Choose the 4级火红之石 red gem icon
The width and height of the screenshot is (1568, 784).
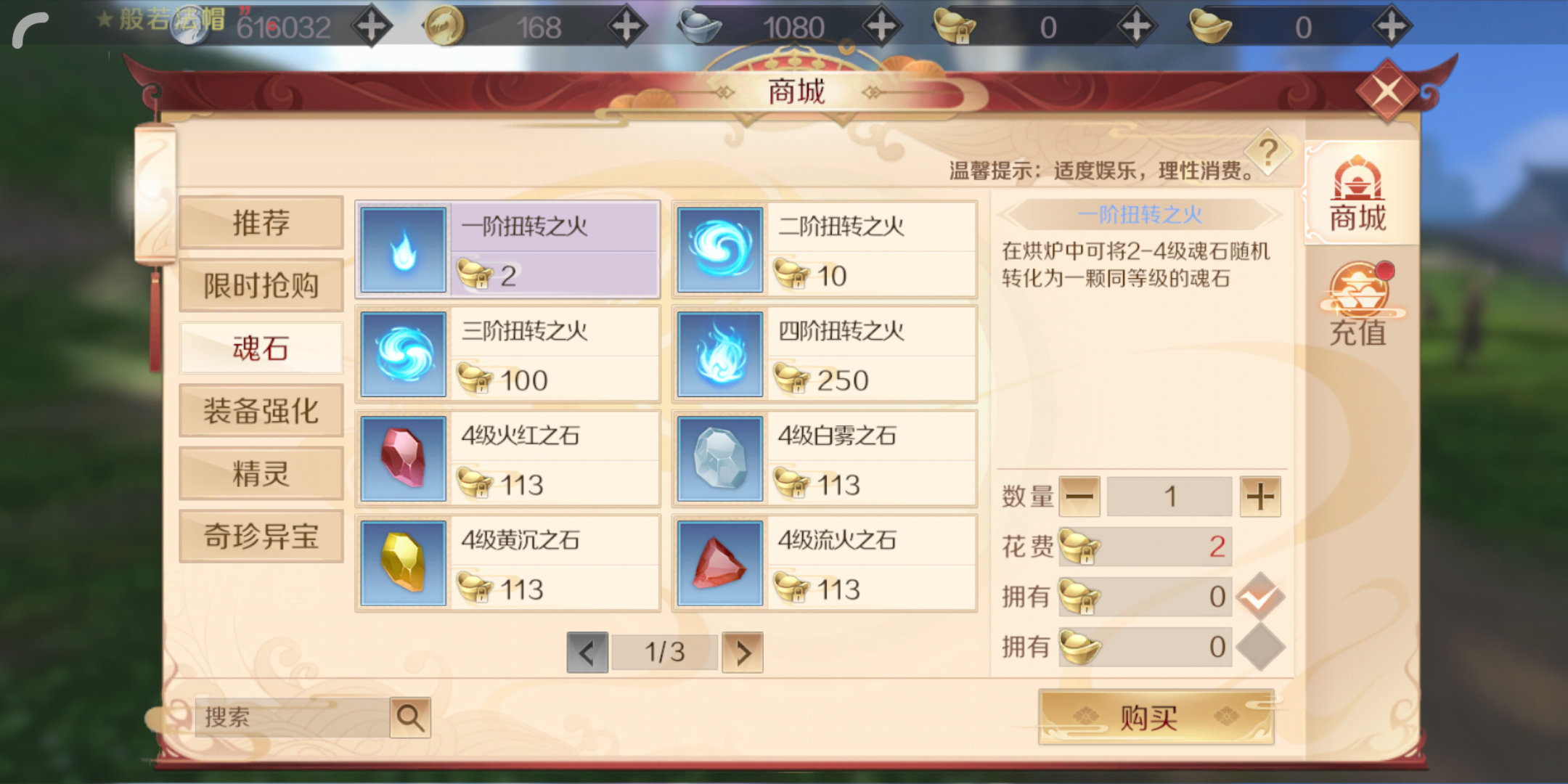[x=404, y=459]
